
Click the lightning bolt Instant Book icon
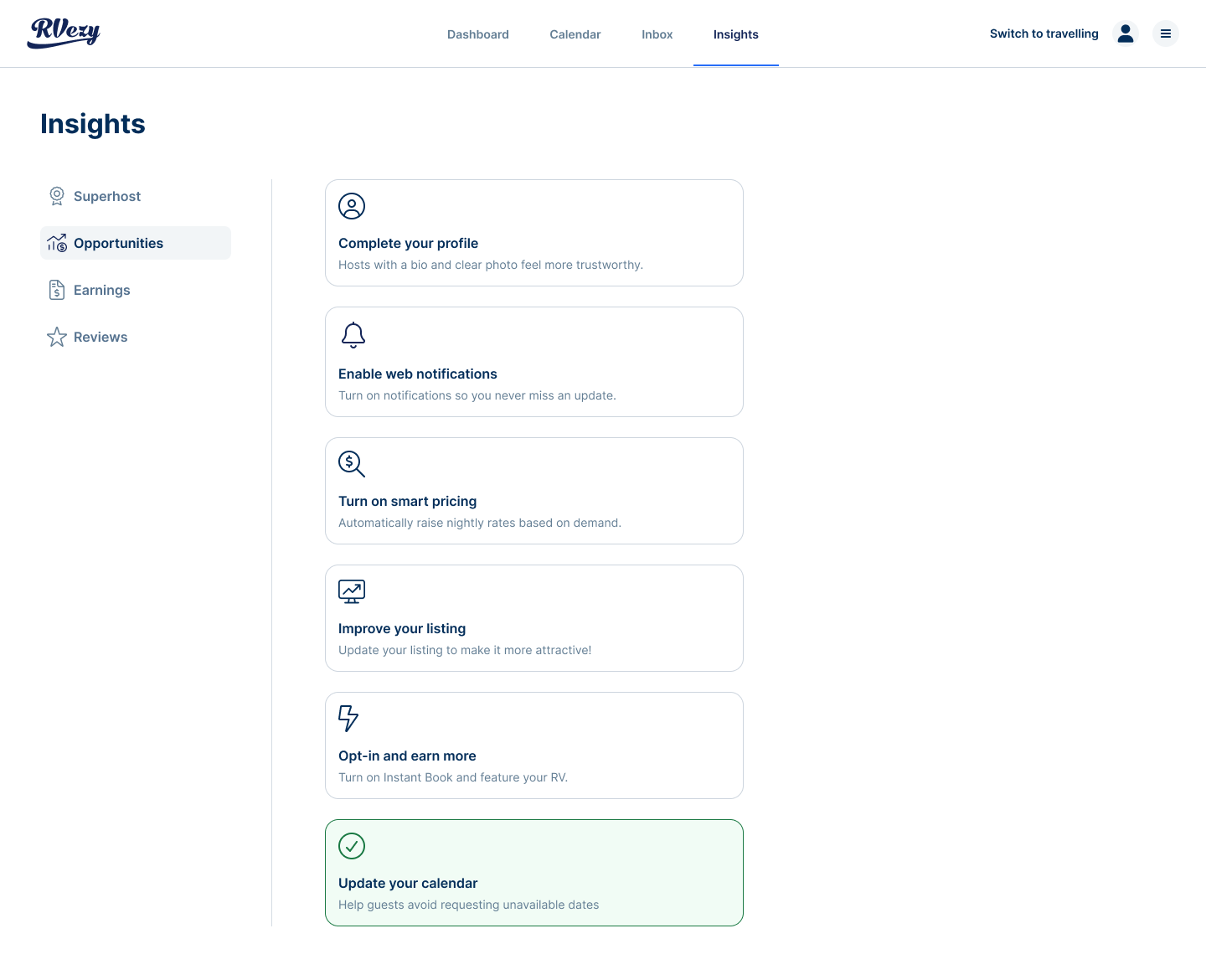tap(348, 718)
